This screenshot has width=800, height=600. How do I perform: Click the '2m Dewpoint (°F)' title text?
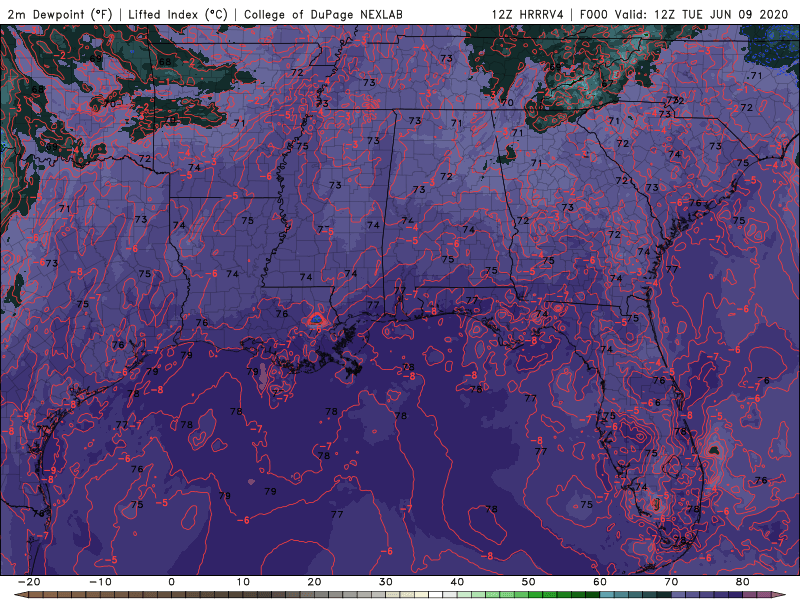tap(60, 14)
